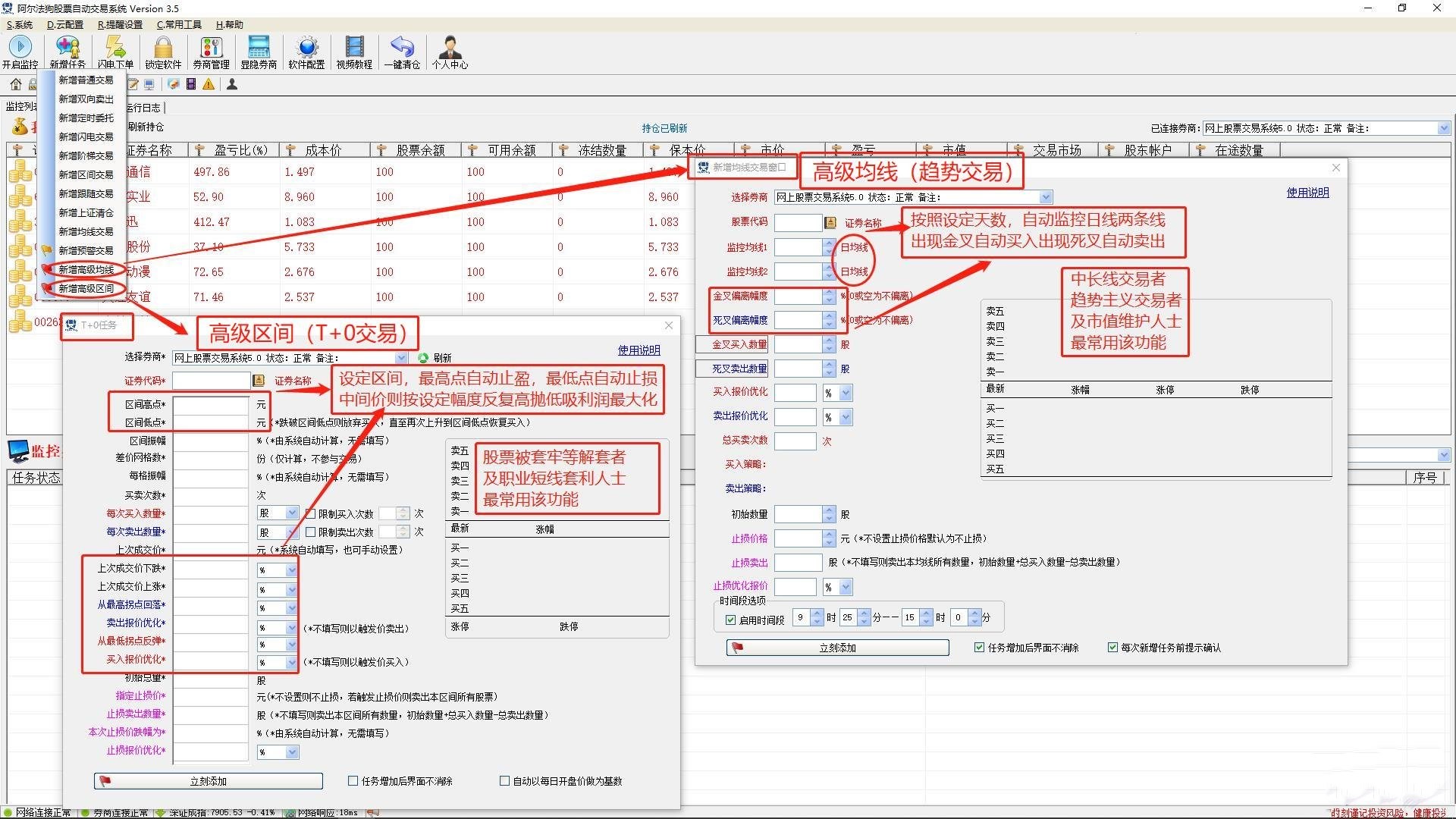Image resolution: width=1456 pixels, height=819 pixels.
Task: Click the small person silhouette icon
Action: tap(232, 84)
